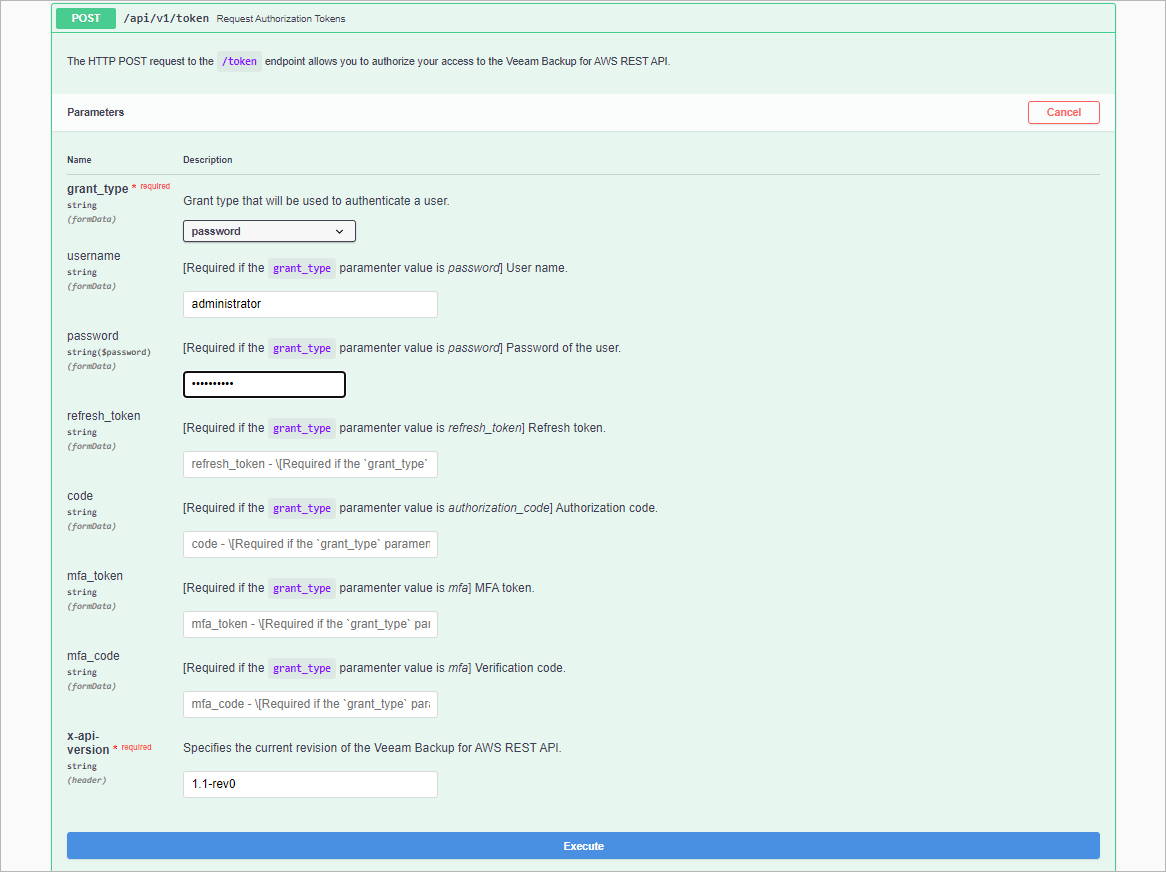The height and width of the screenshot is (872, 1166).
Task: Click the grant_type code tag in refresh_token description
Action: 302,428
